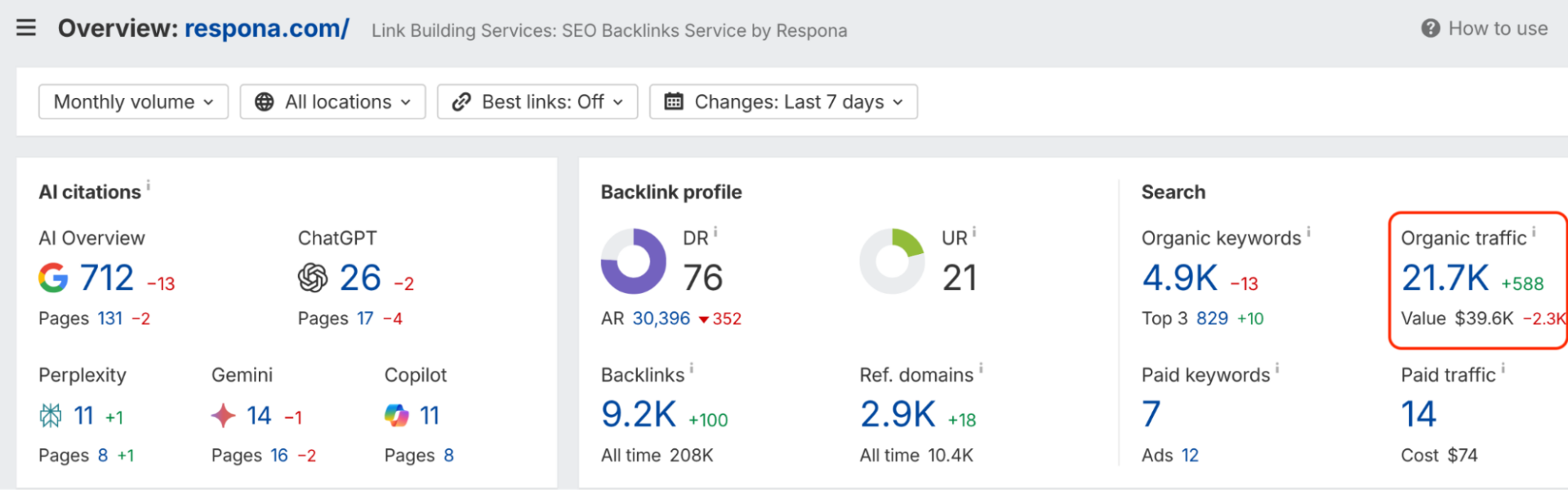Click the chain link icon in Best links
1568x490 pixels.
(x=461, y=102)
